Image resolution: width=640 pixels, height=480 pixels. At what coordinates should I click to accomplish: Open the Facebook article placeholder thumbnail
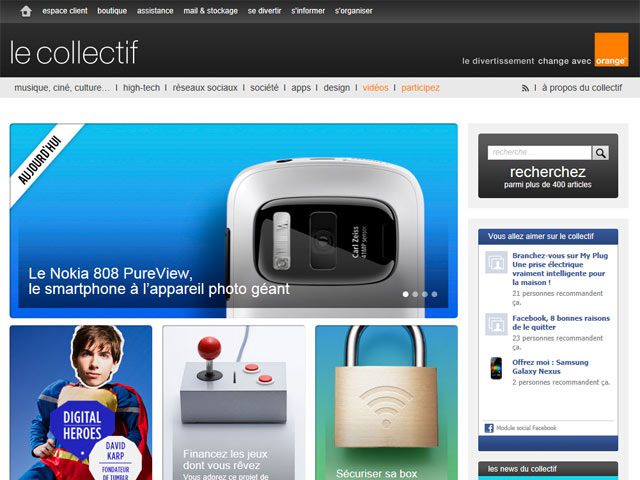(x=496, y=324)
